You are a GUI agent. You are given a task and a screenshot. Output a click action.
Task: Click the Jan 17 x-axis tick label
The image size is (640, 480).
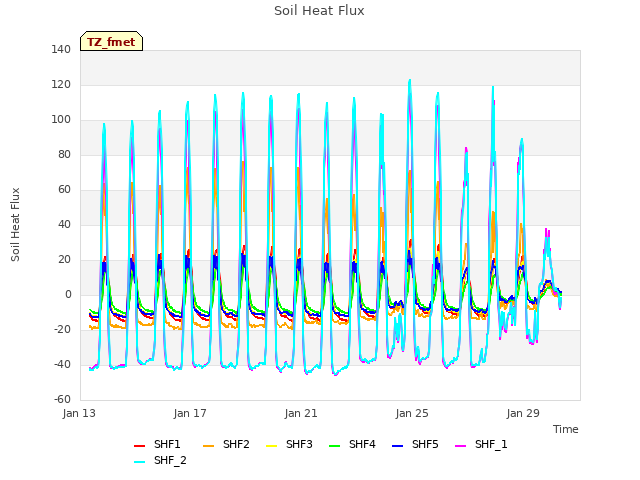[x=190, y=413]
